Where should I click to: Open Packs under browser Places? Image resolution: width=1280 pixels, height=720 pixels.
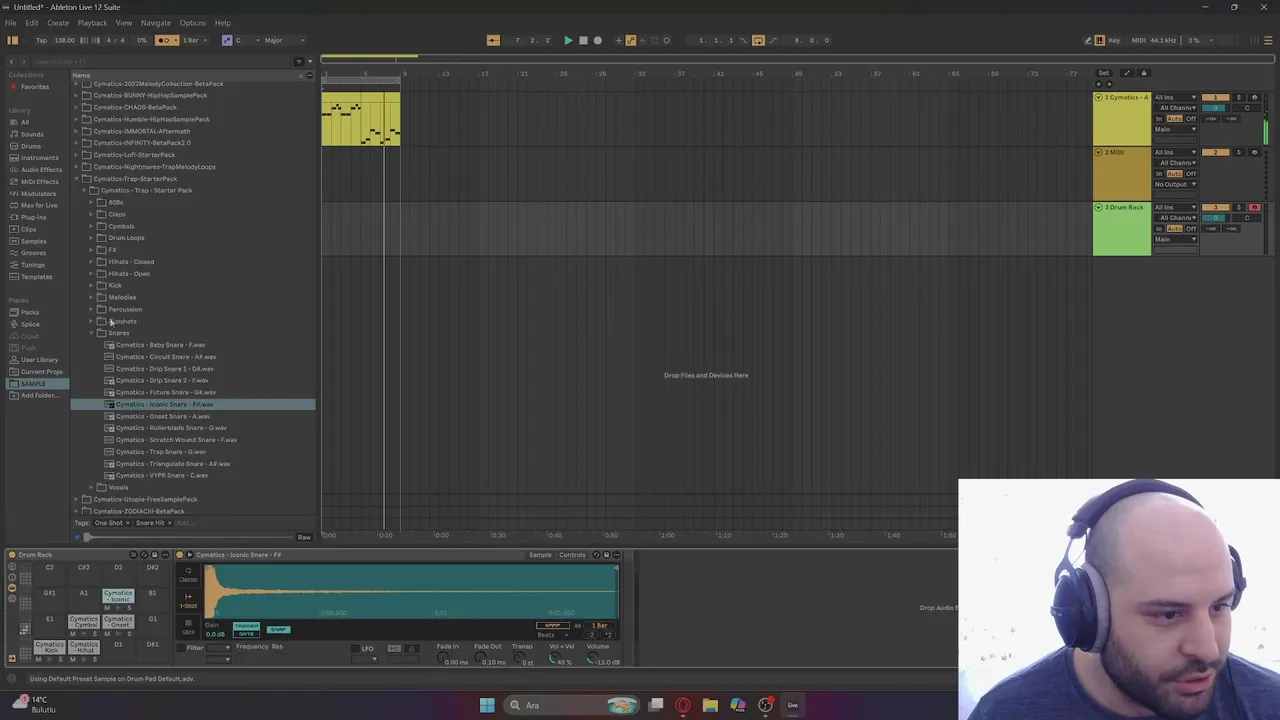(x=30, y=312)
